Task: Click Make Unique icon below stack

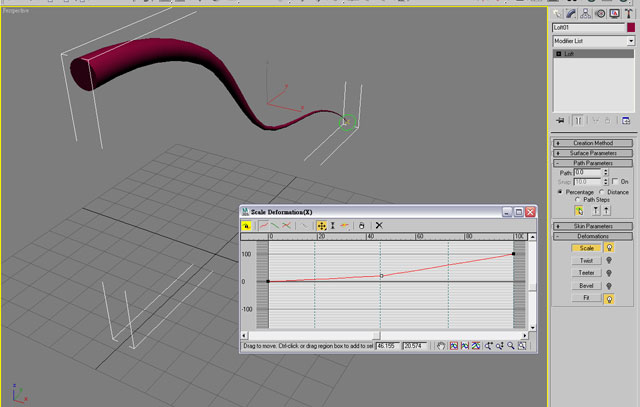Action: [596, 120]
